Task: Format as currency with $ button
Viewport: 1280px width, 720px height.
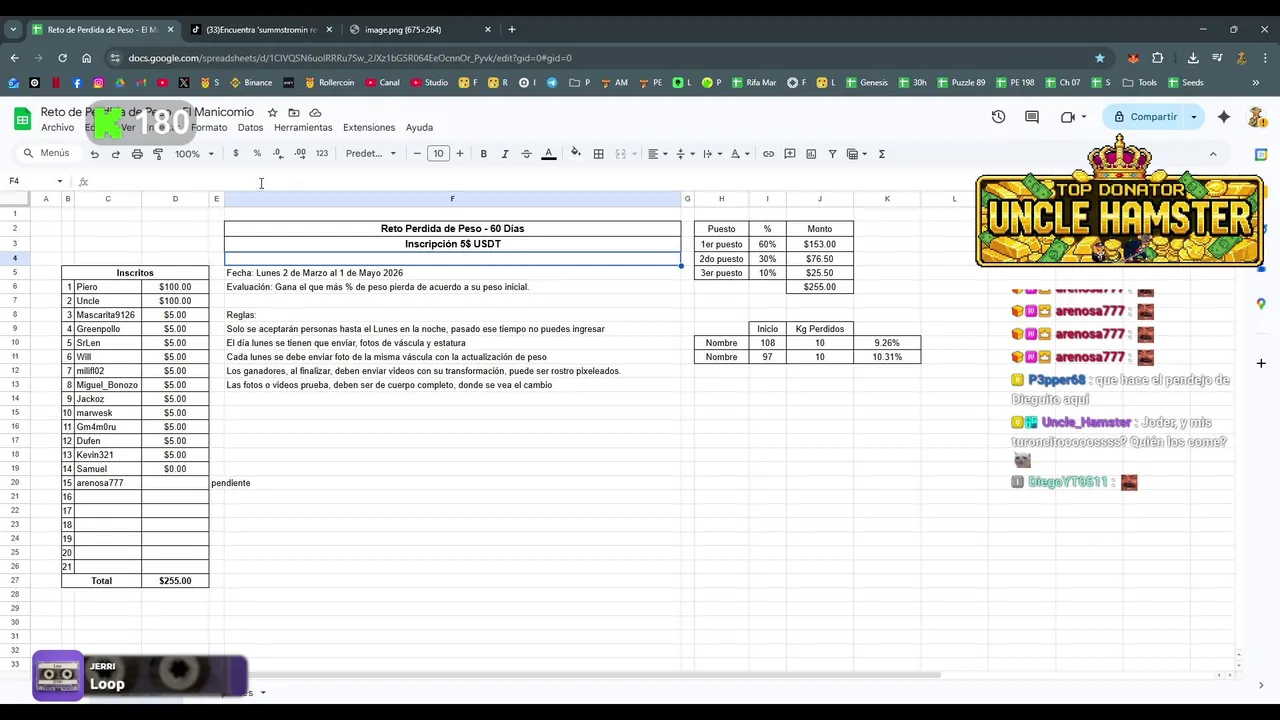Action: pos(236,154)
